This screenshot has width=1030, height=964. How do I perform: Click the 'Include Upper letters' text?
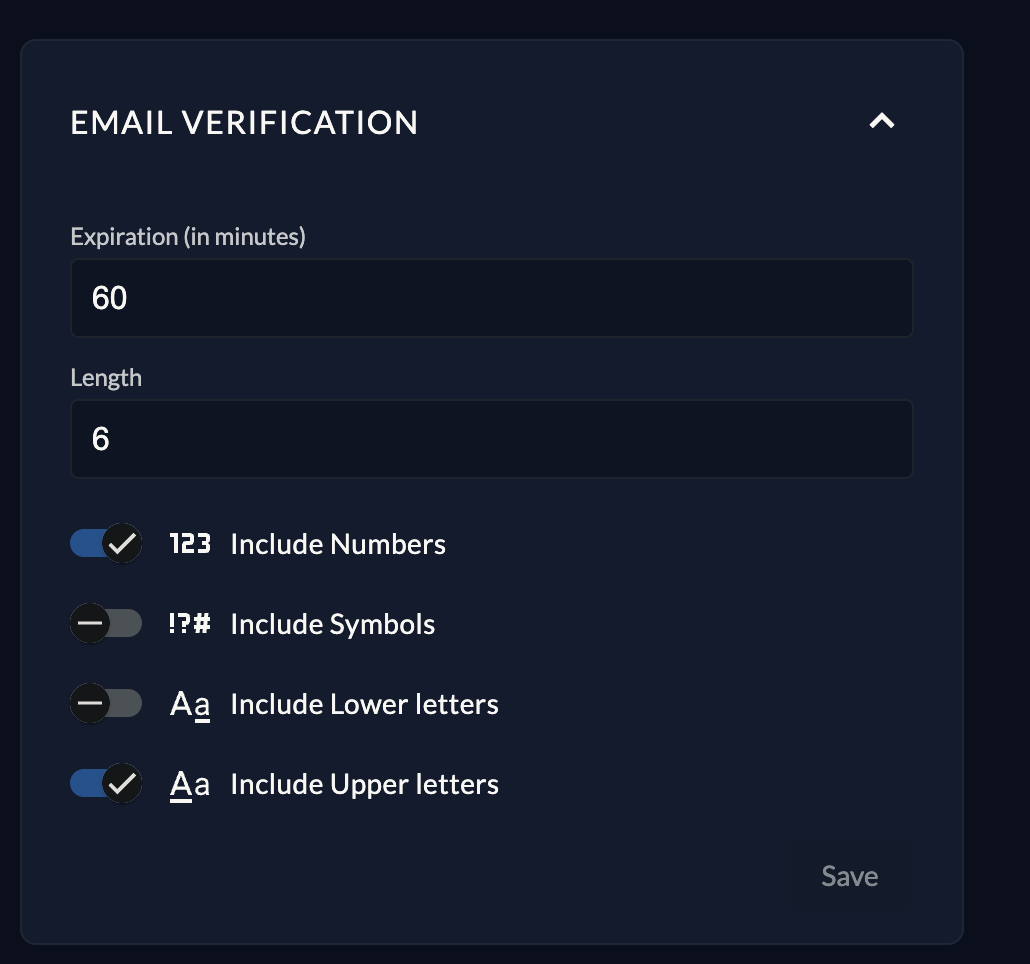(x=364, y=784)
